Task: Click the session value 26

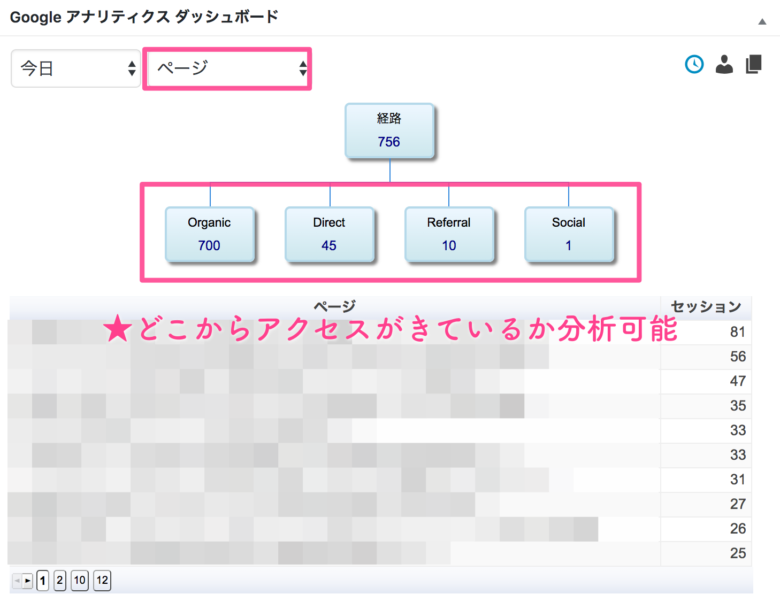Action: (738, 528)
